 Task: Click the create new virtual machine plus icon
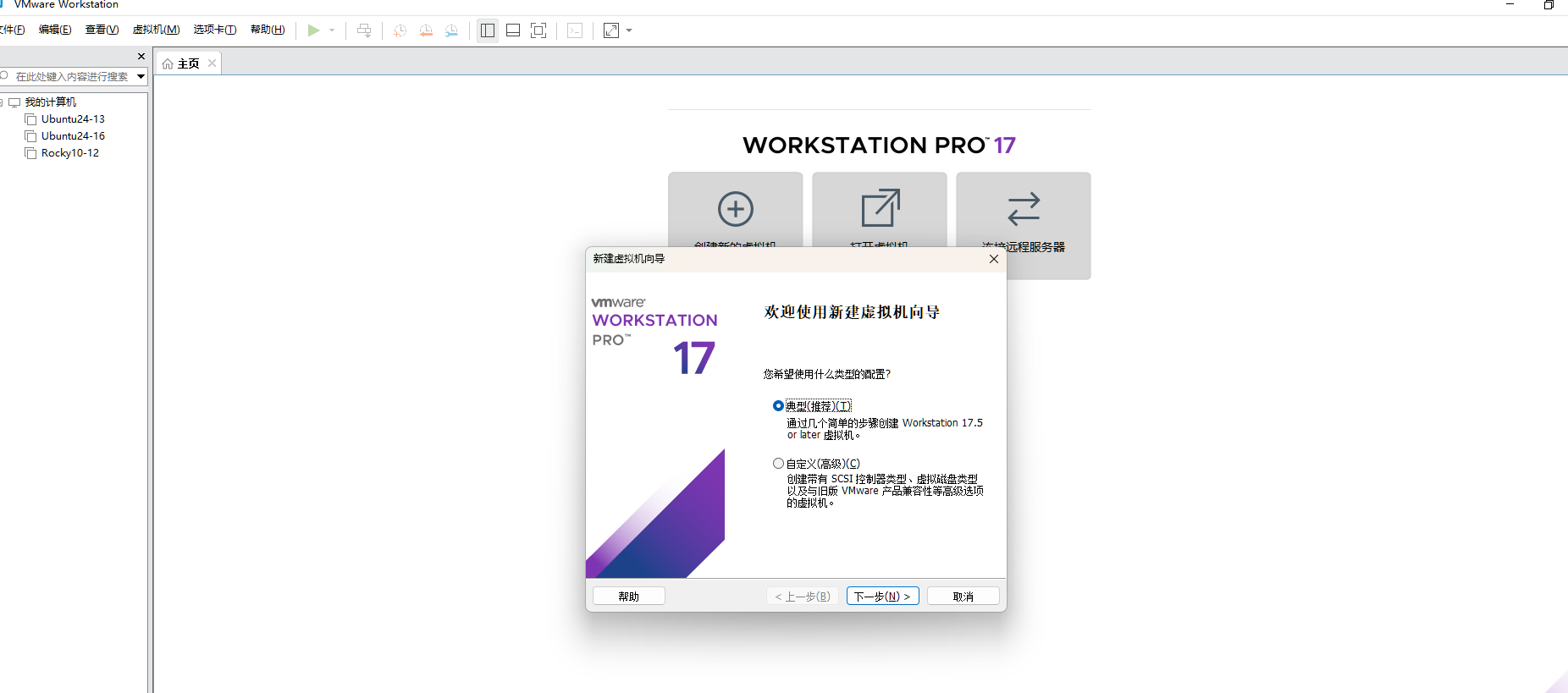pyautogui.click(x=736, y=208)
